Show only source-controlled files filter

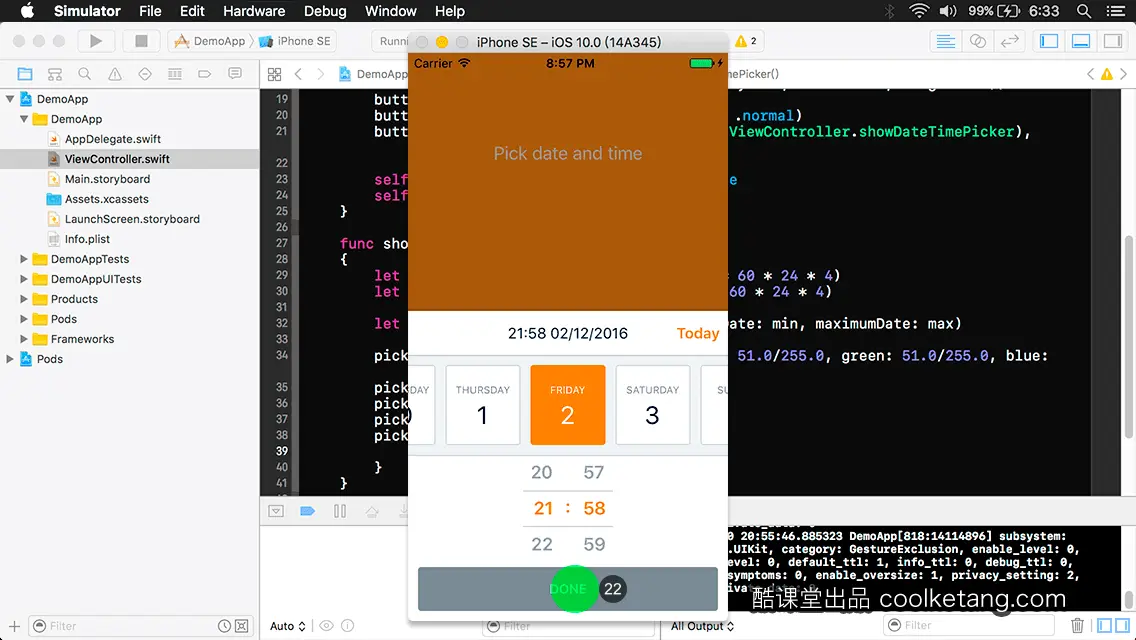[242, 626]
